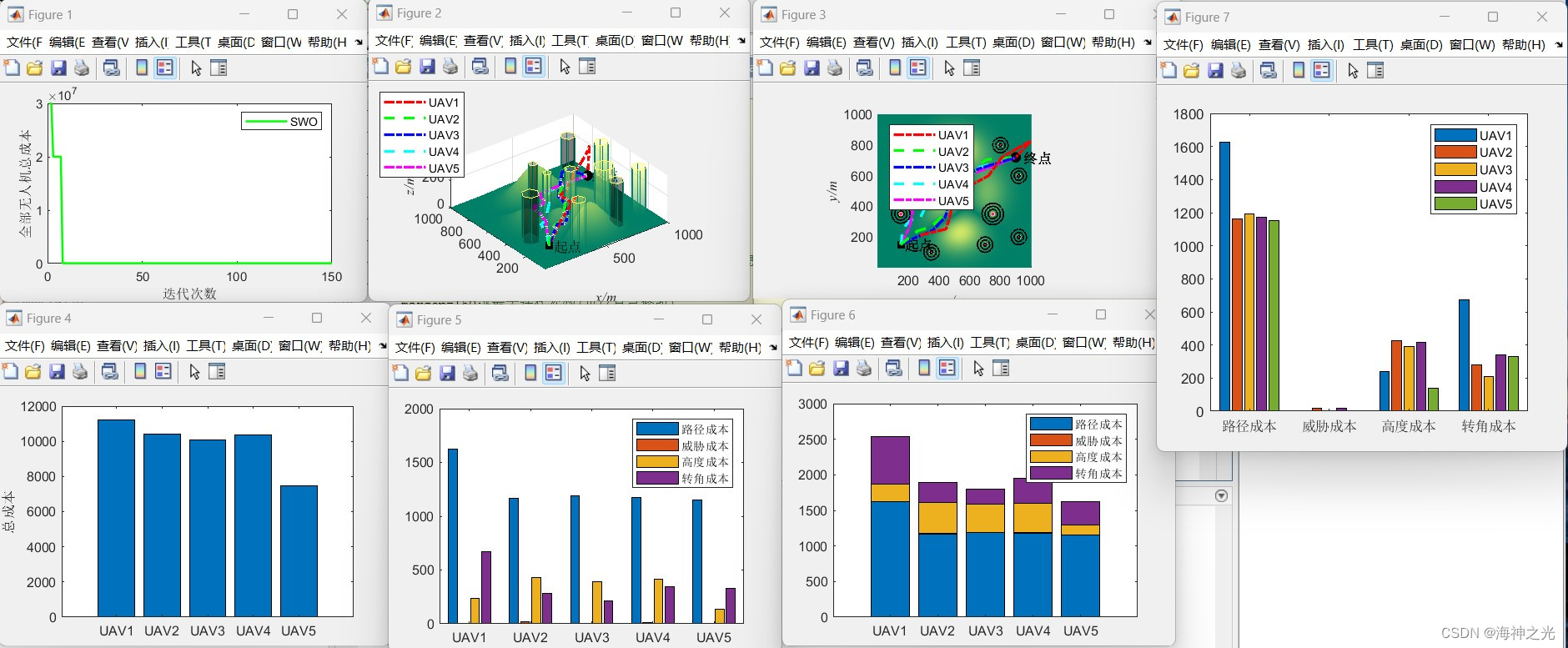The height and width of the screenshot is (648, 1568).
Task: Select SWO legend entry in Figure 1
Action: tap(282, 121)
